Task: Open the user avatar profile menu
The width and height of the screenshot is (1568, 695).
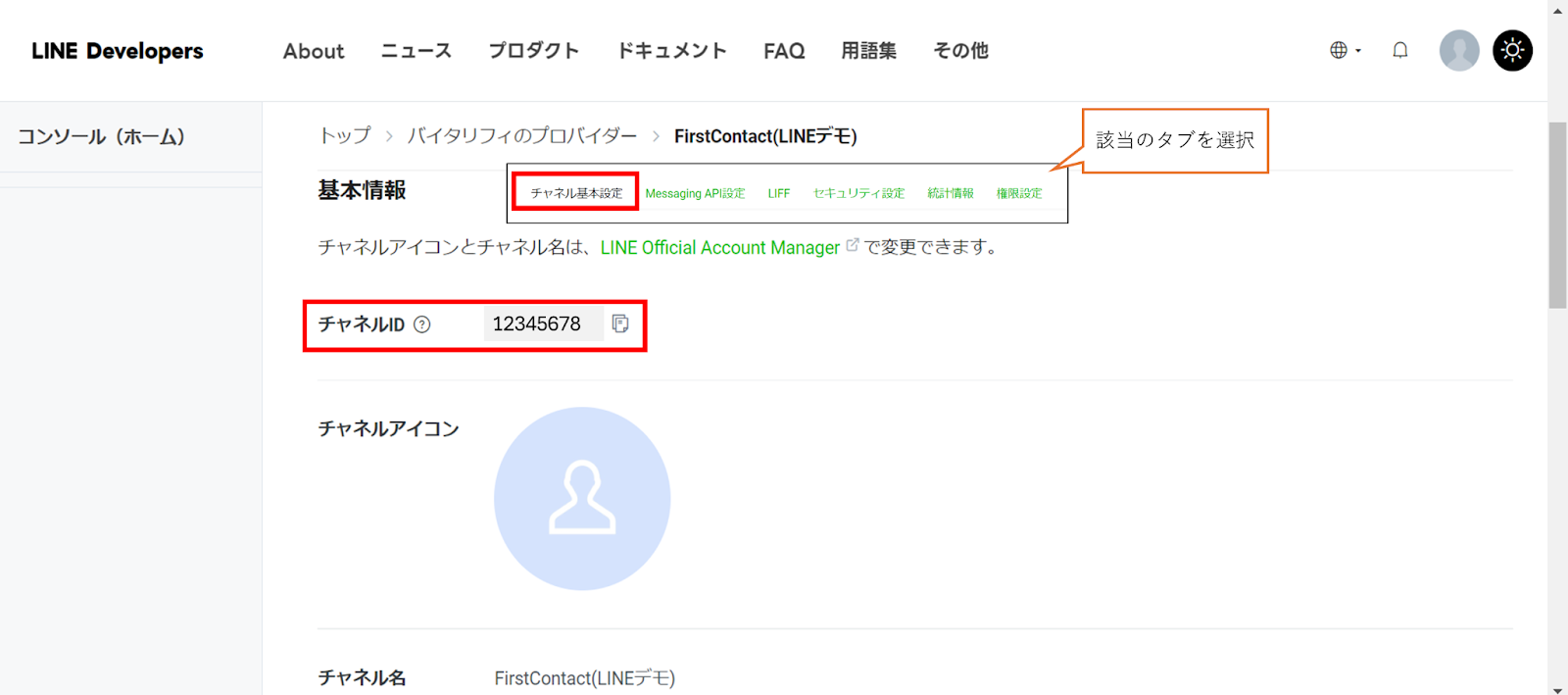Action: pos(1459,50)
